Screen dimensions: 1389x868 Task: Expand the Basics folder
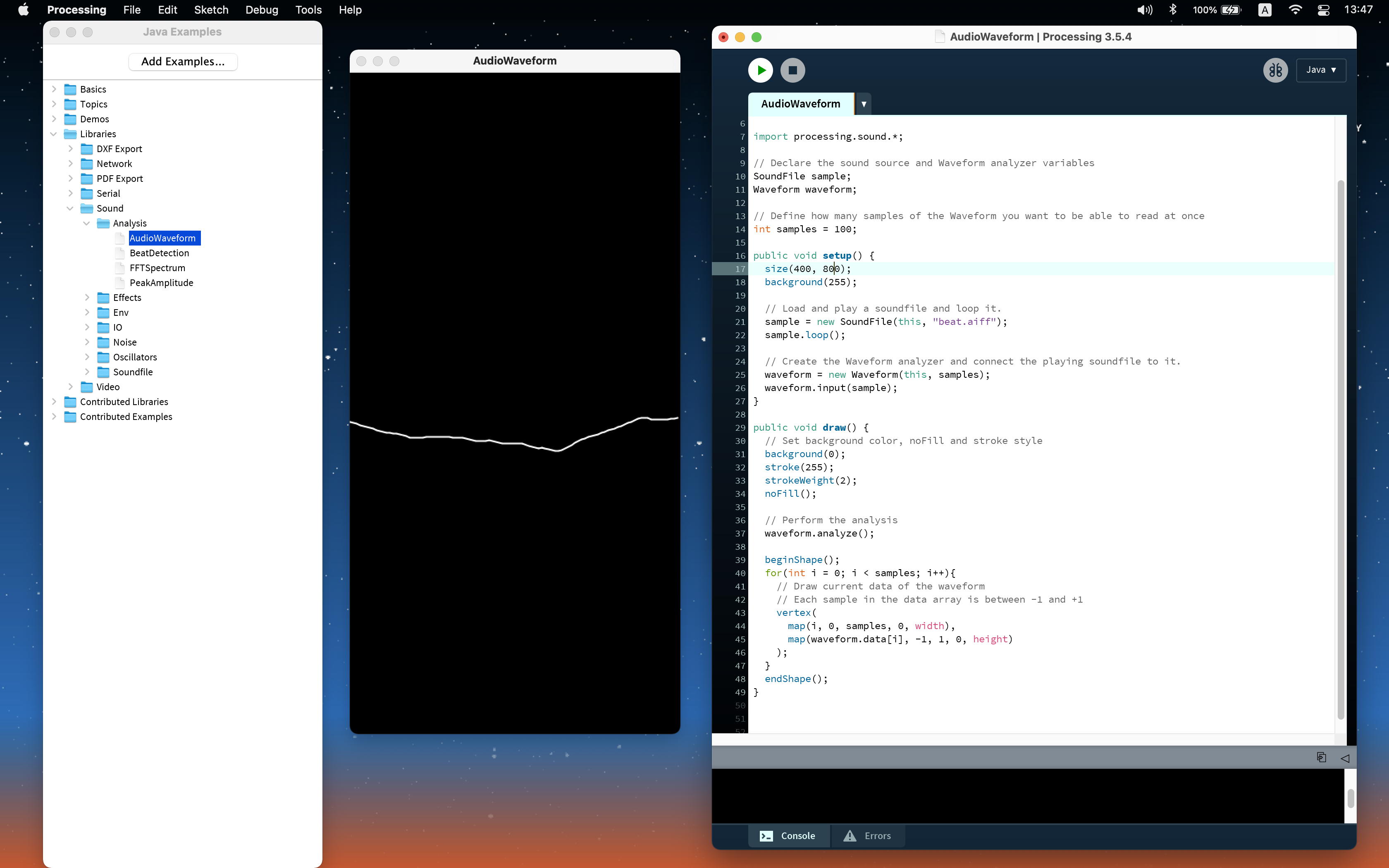(x=54, y=89)
